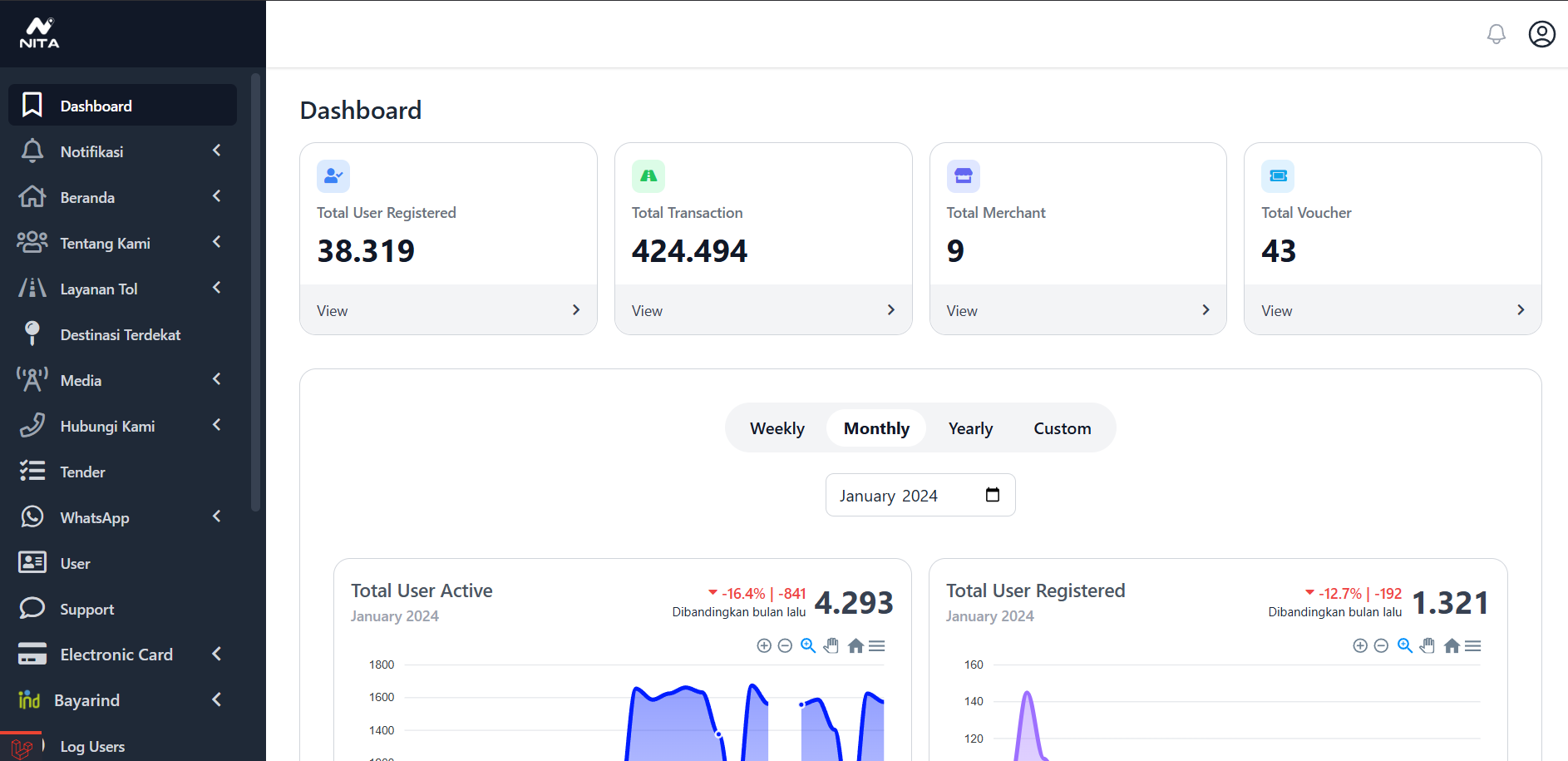Enable panning on Total User Registered chart

[x=1427, y=645]
